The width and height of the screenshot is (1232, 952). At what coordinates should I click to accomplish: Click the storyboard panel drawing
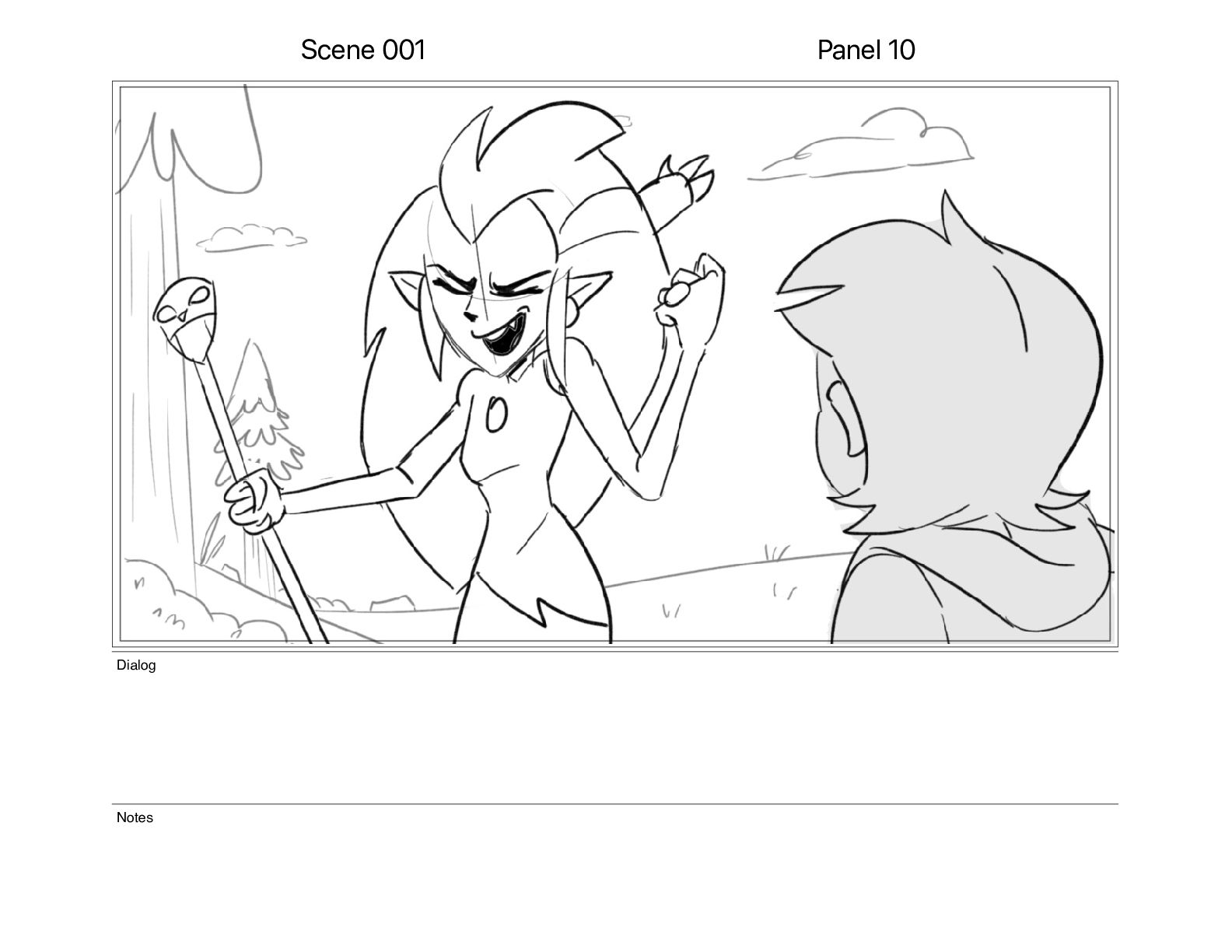click(x=615, y=364)
